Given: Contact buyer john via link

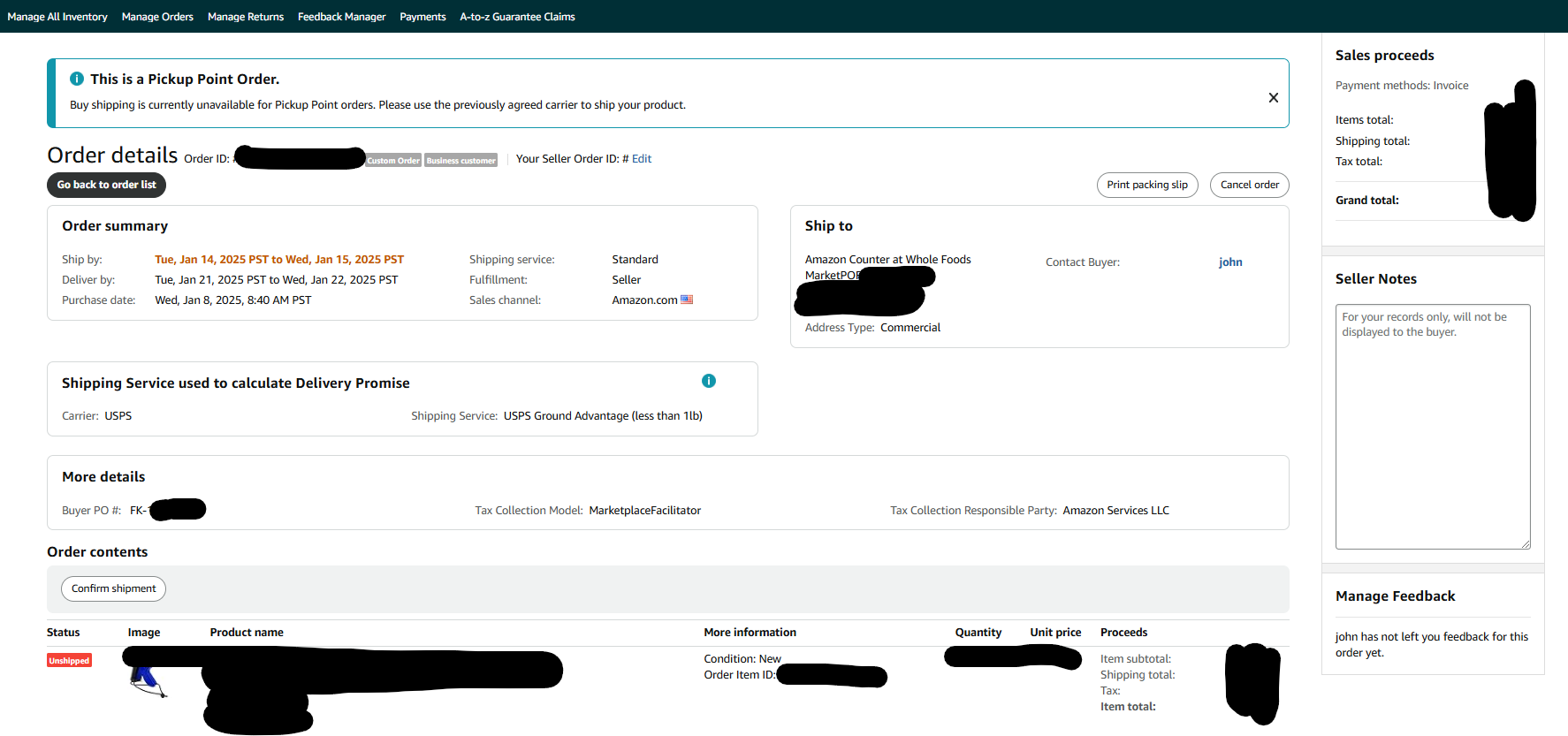Looking at the screenshot, I should click(x=1230, y=262).
